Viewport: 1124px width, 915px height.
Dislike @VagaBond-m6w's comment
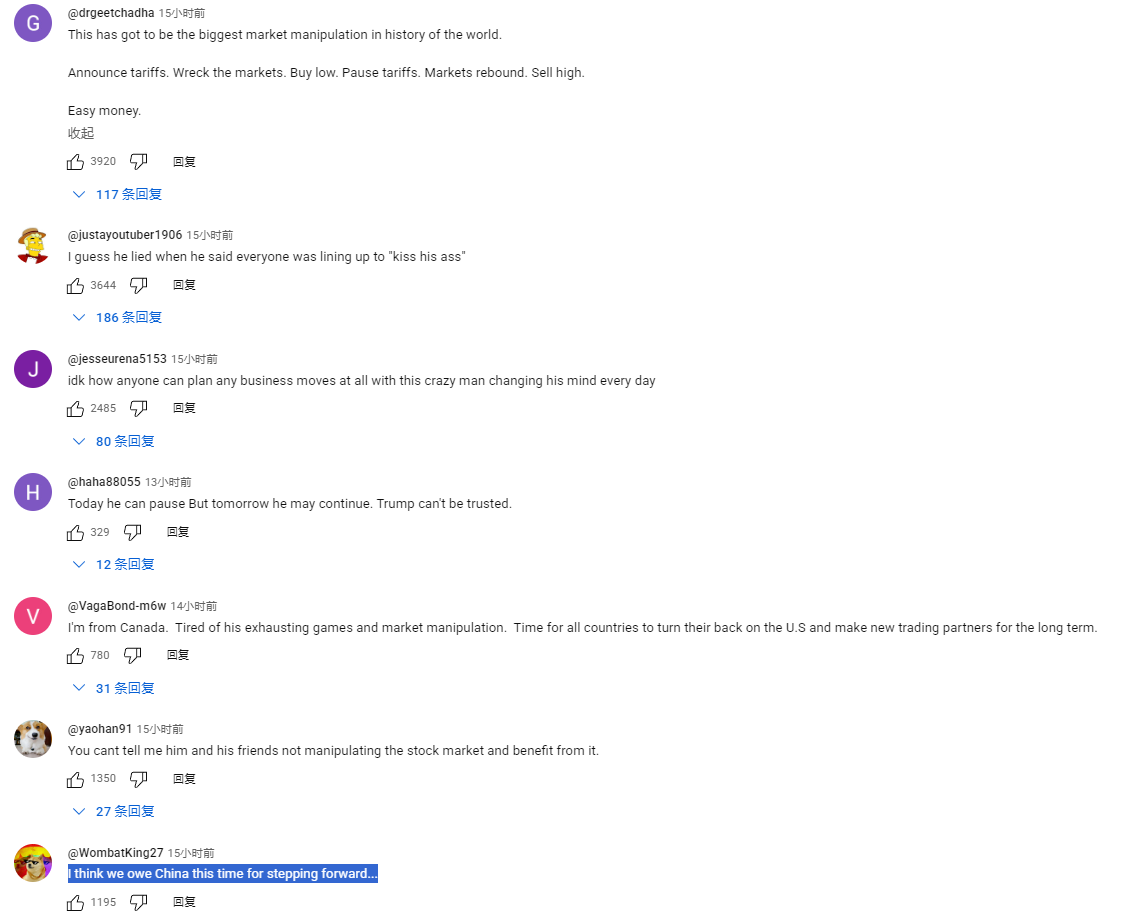click(x=133, y=656)
